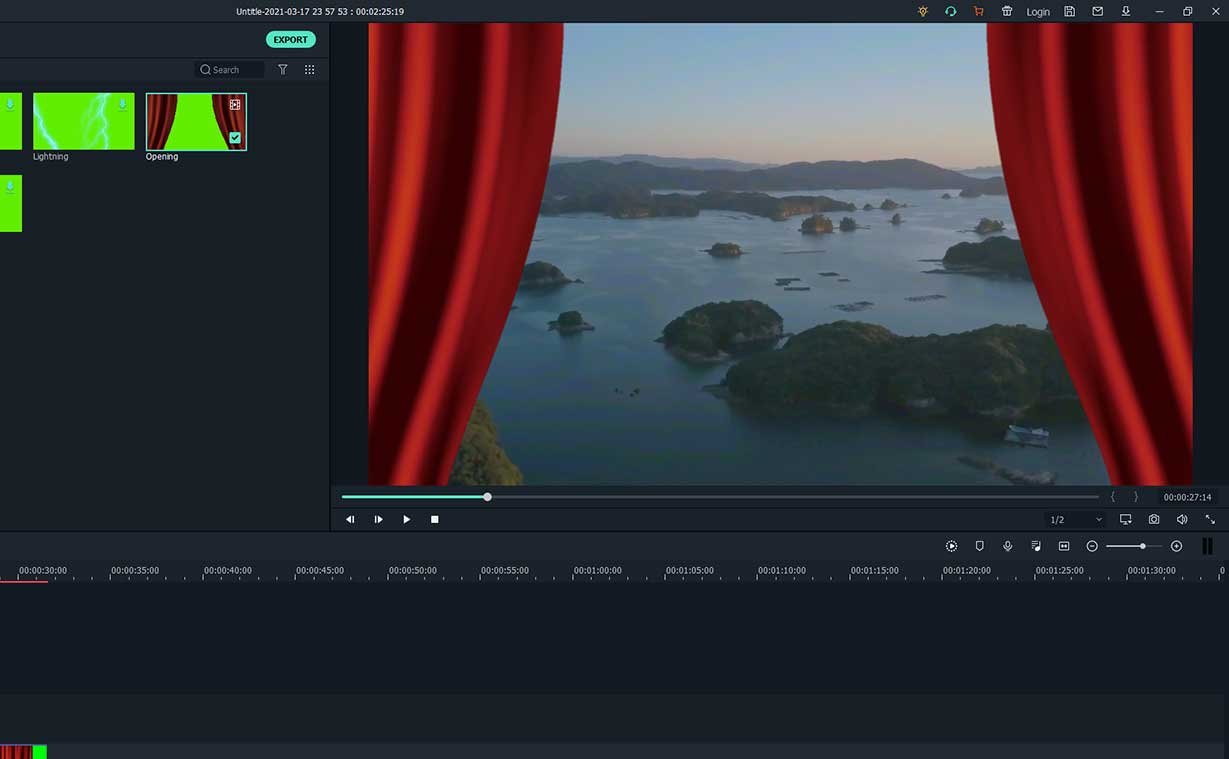Focus the media Search field
This screenshot has height=759, width=1229.
pos(230,70)
